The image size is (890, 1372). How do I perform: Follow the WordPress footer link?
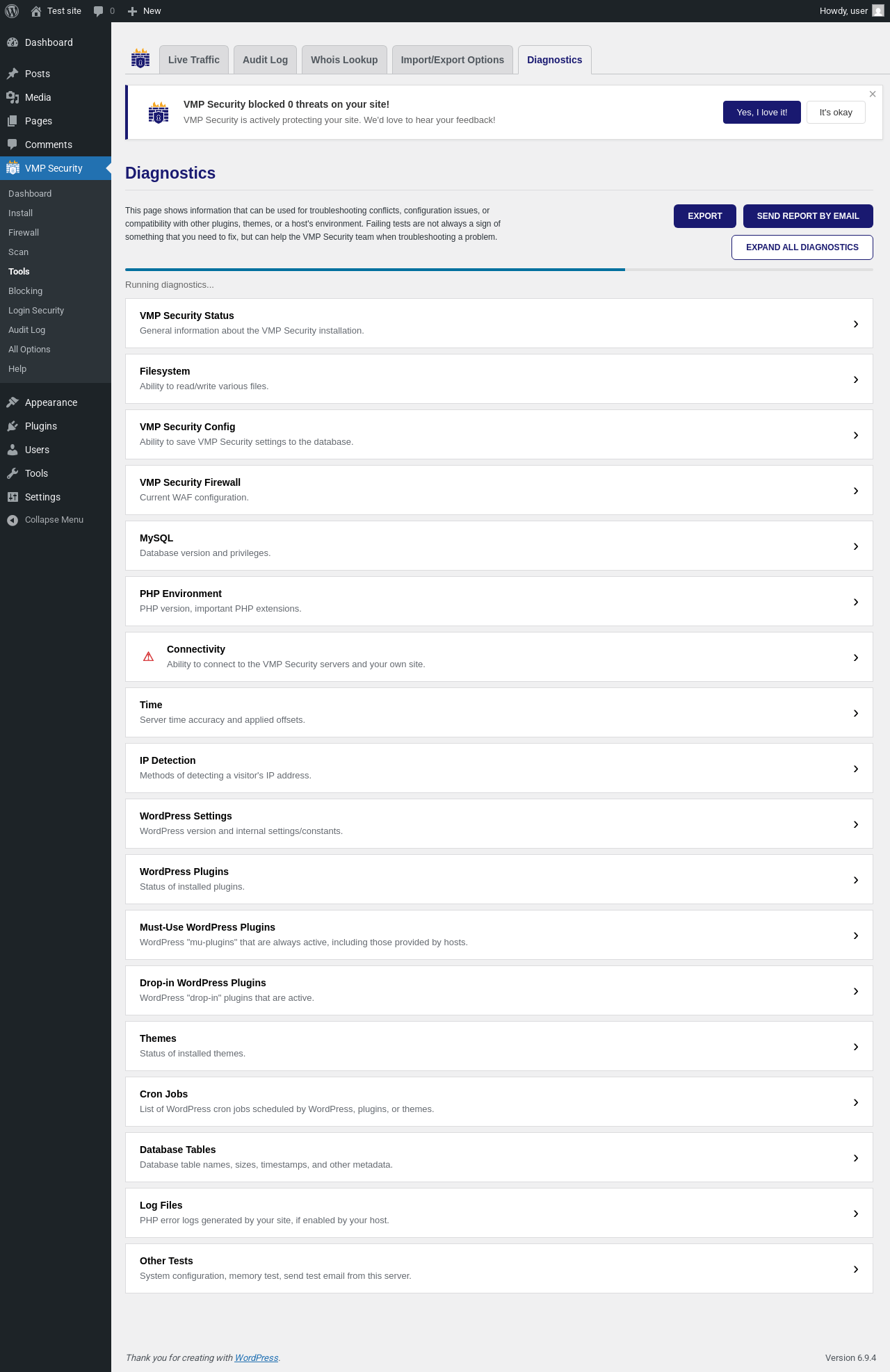(257, 1358)
